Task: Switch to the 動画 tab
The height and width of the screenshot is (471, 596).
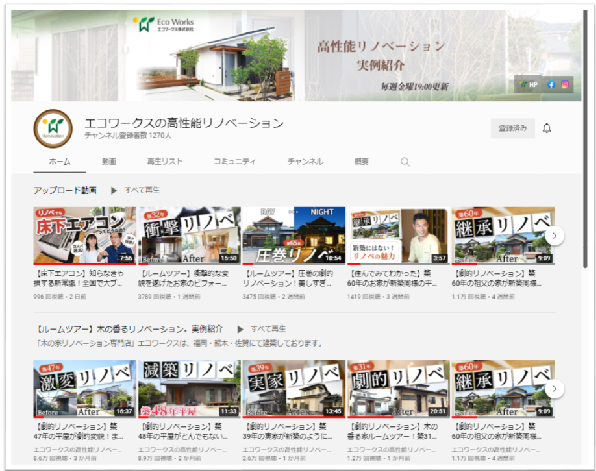Action: pos(109,162)
